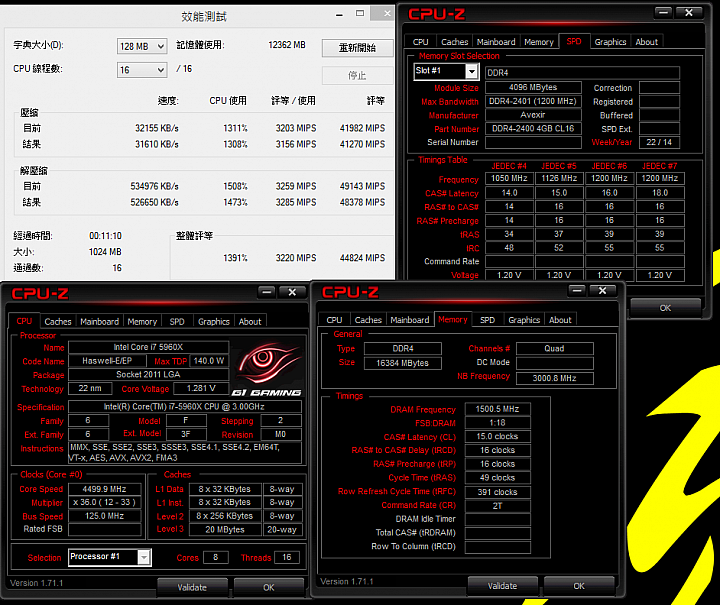This screenshot has width=720, height=605.
Task: Open Mainboard tab in processor CPU-Z window
Action: coord(99,322)
